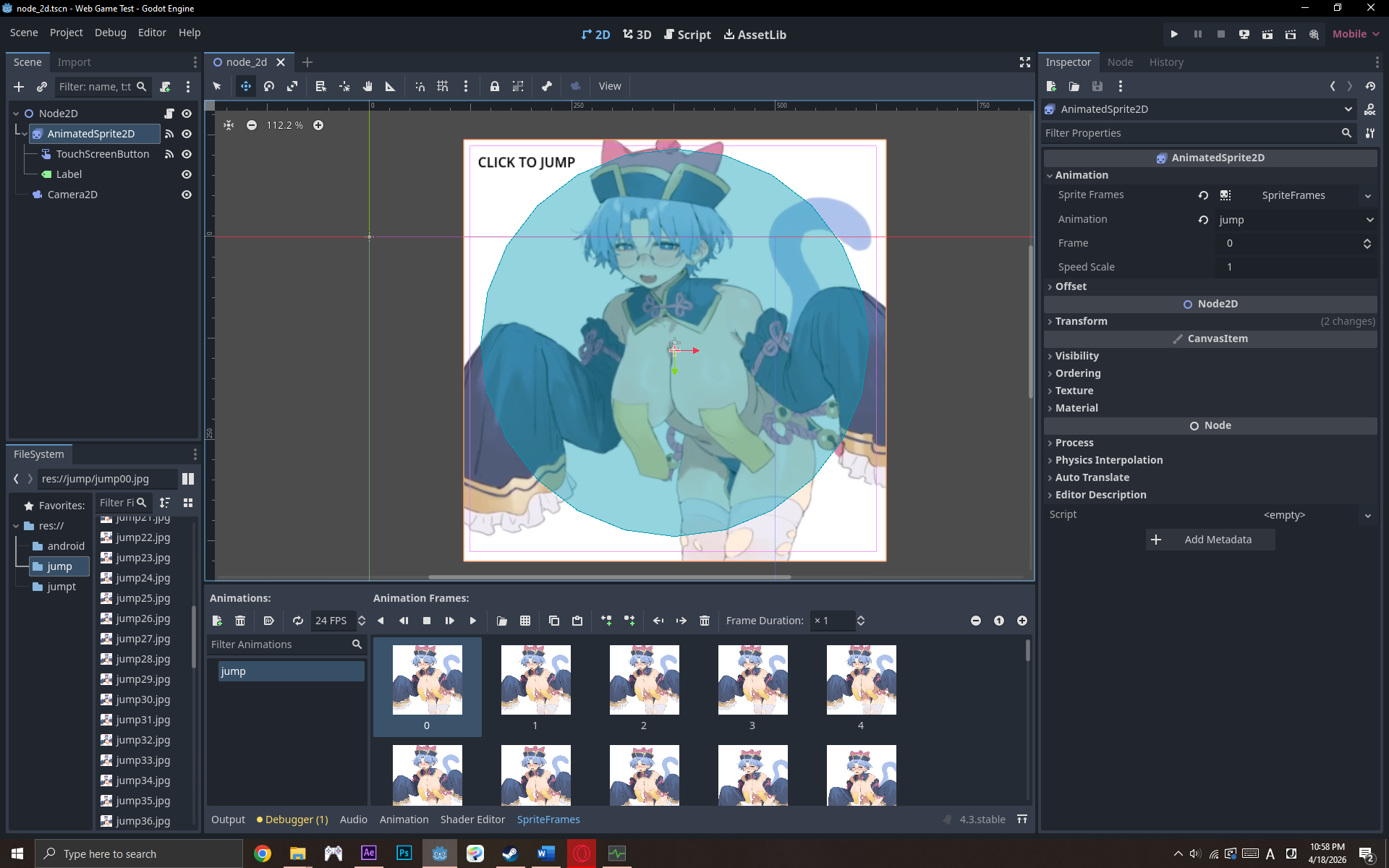1389x868 pixels.
Task: Delete the selected animation frame
Action: pyautogui.click(x=705, y=621)
